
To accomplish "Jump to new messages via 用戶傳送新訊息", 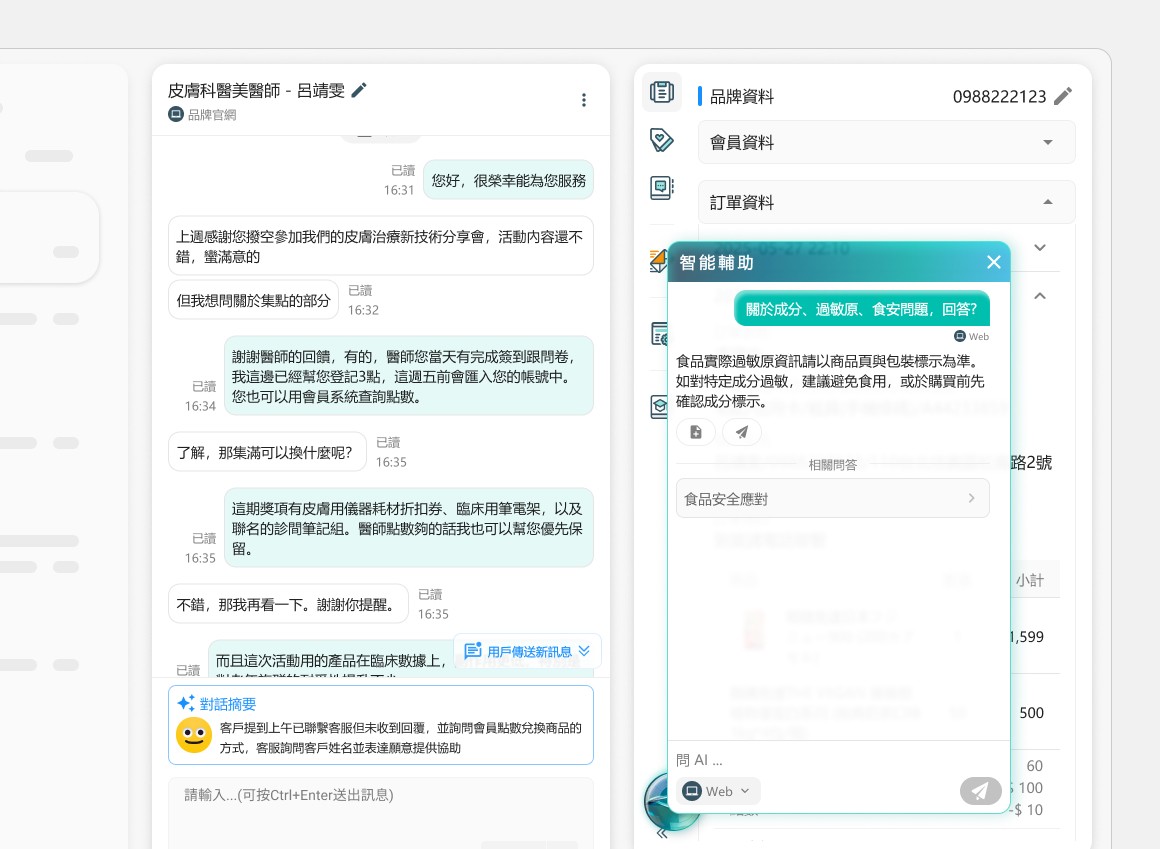I will pos(527,651).
